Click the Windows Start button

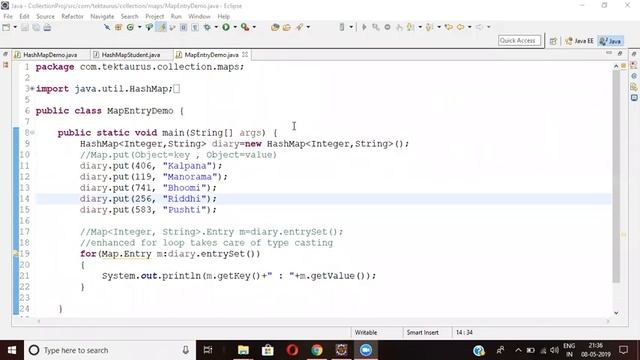(12, 350)
